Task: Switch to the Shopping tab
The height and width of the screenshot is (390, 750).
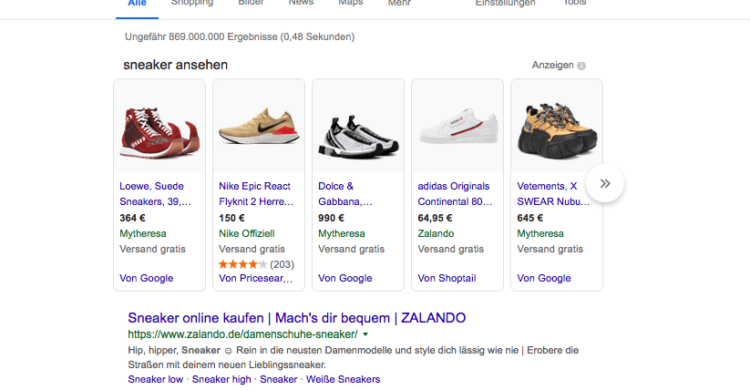Action: (x=192, y=3)
